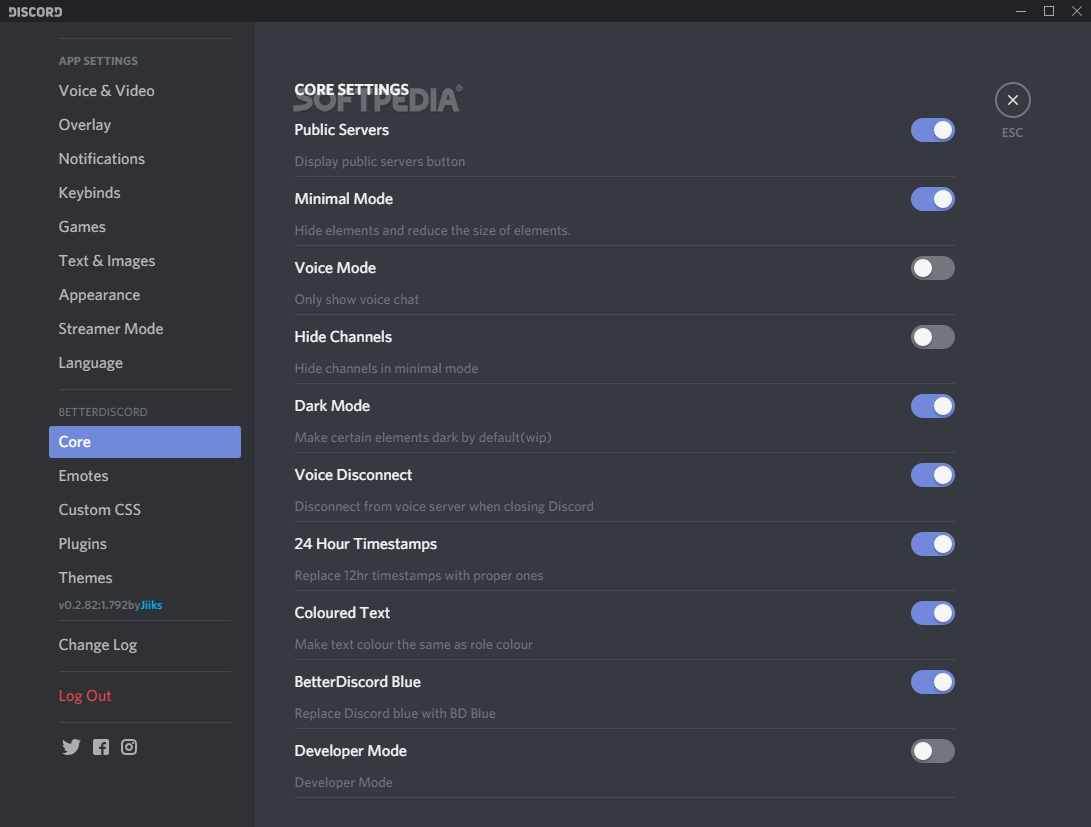
Task: Open the Notifications settings page
Action: (145, 159)
